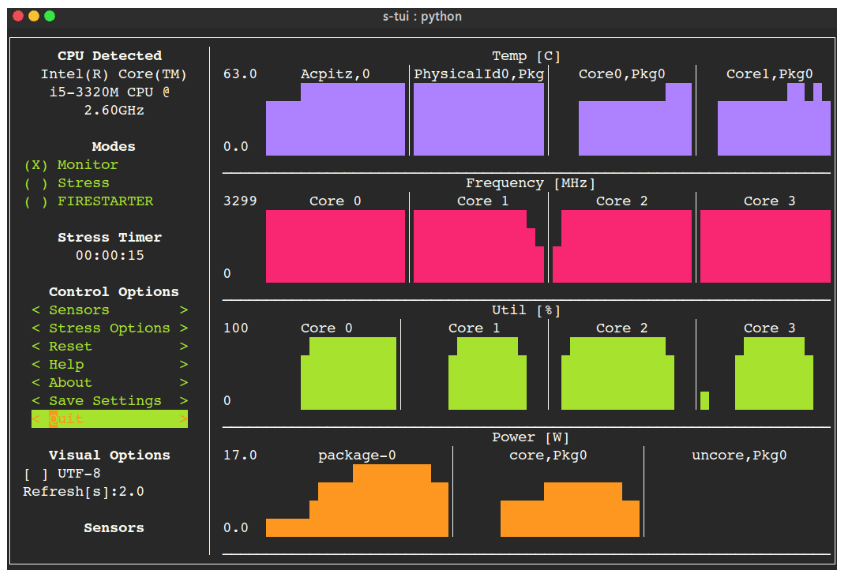Open the Help menu entry

pos(68,364)
